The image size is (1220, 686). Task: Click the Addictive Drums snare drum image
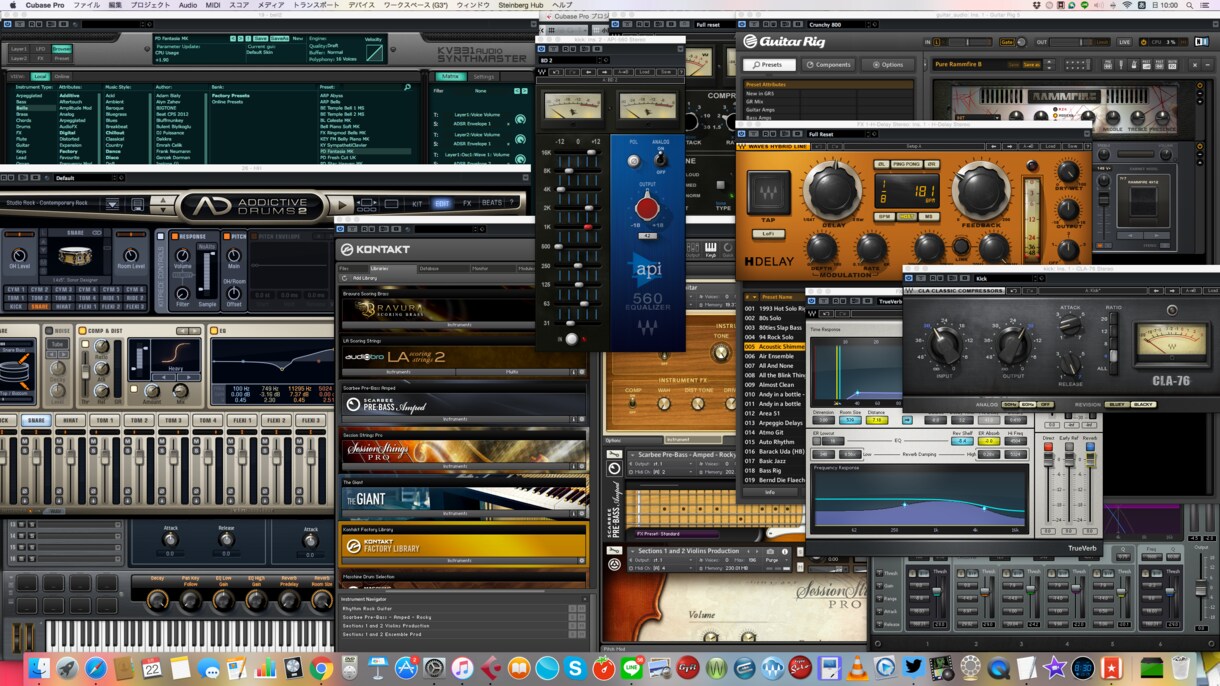pyautogui.click(x=75, y=254)
